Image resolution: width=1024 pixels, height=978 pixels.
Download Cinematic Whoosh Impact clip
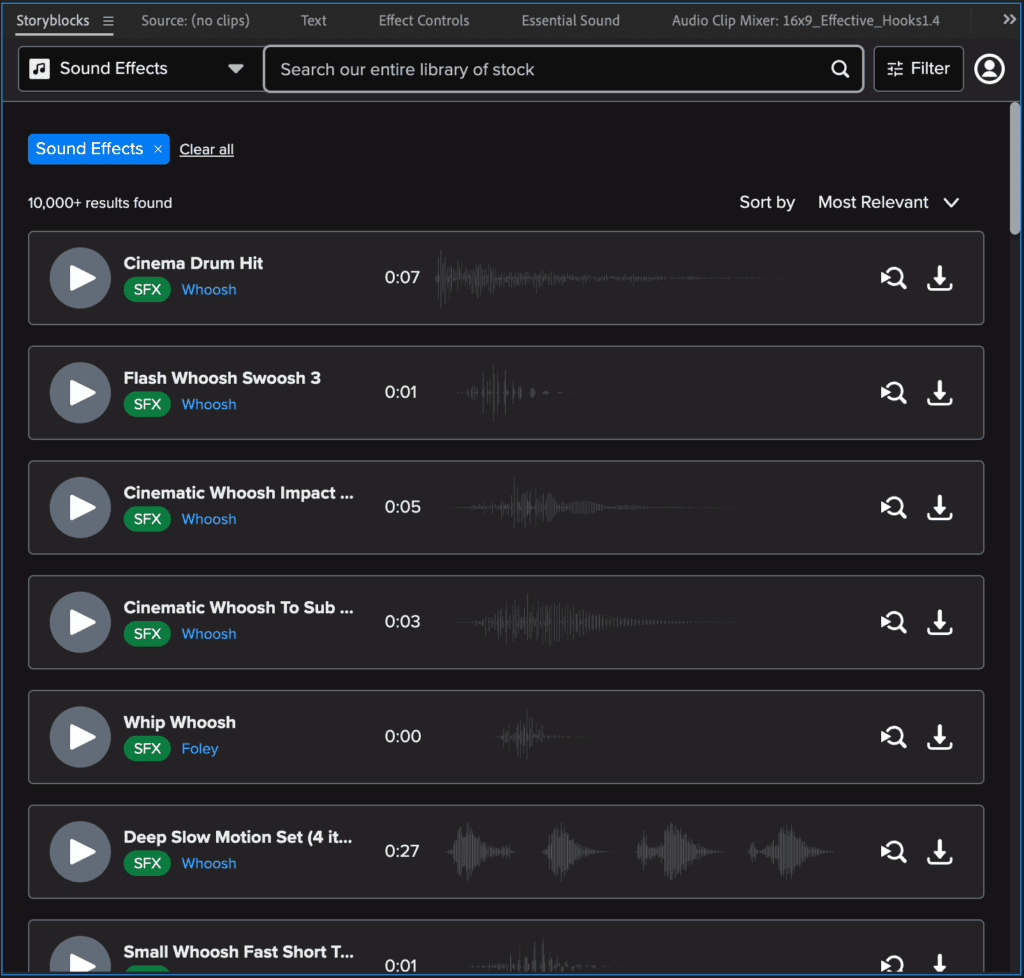pos(940,507)
